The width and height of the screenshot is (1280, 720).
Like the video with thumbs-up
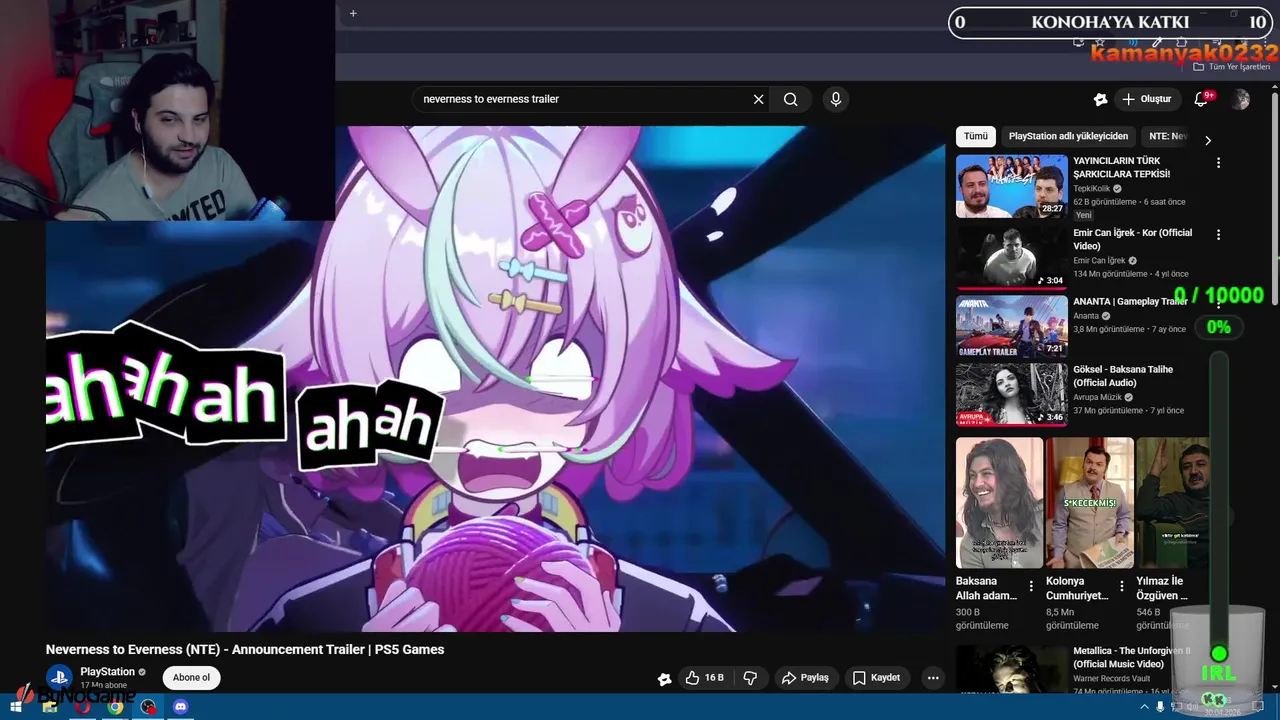[x=704, y=678]
